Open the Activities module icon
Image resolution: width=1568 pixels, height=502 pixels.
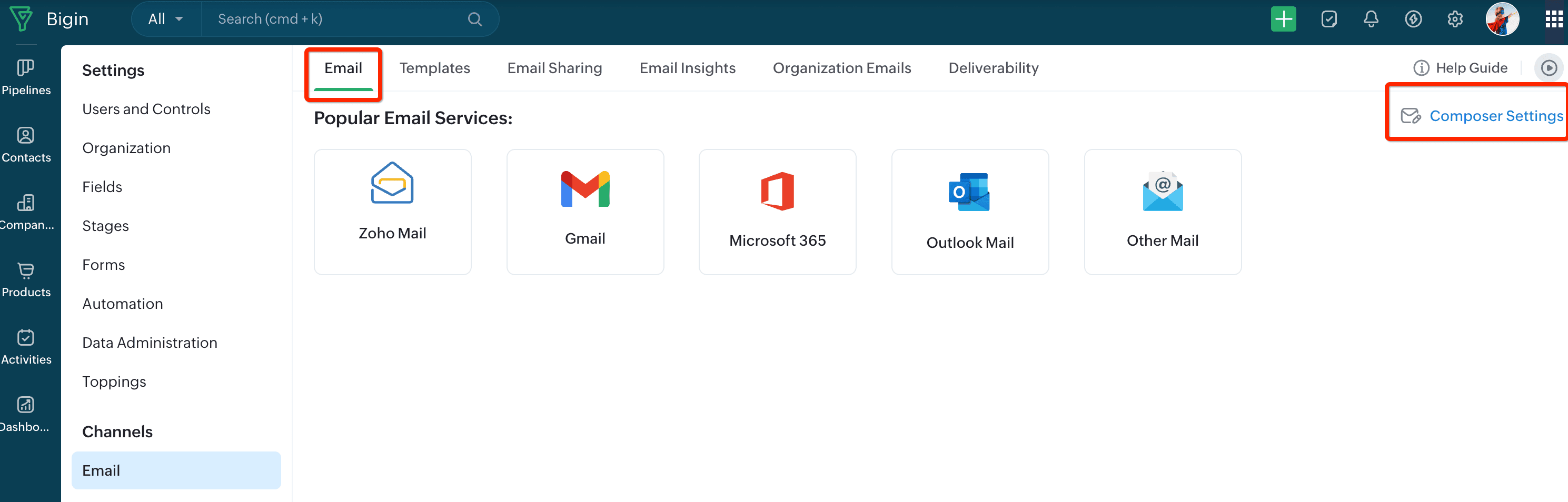coord(26,338)
